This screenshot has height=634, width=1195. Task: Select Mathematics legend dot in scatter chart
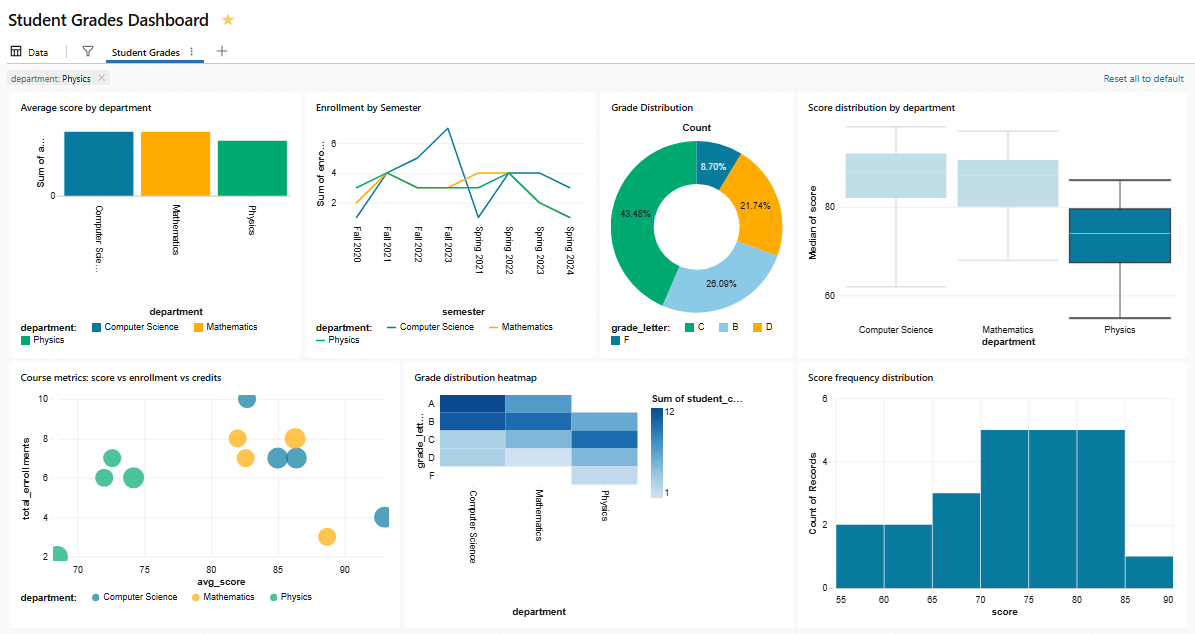(x=196, y=597)
